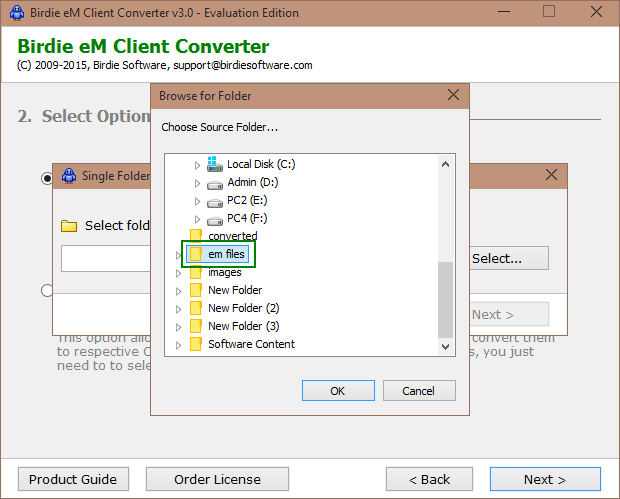
Task: Expand the Local Disk (C:) node
Action: (197, 165)
